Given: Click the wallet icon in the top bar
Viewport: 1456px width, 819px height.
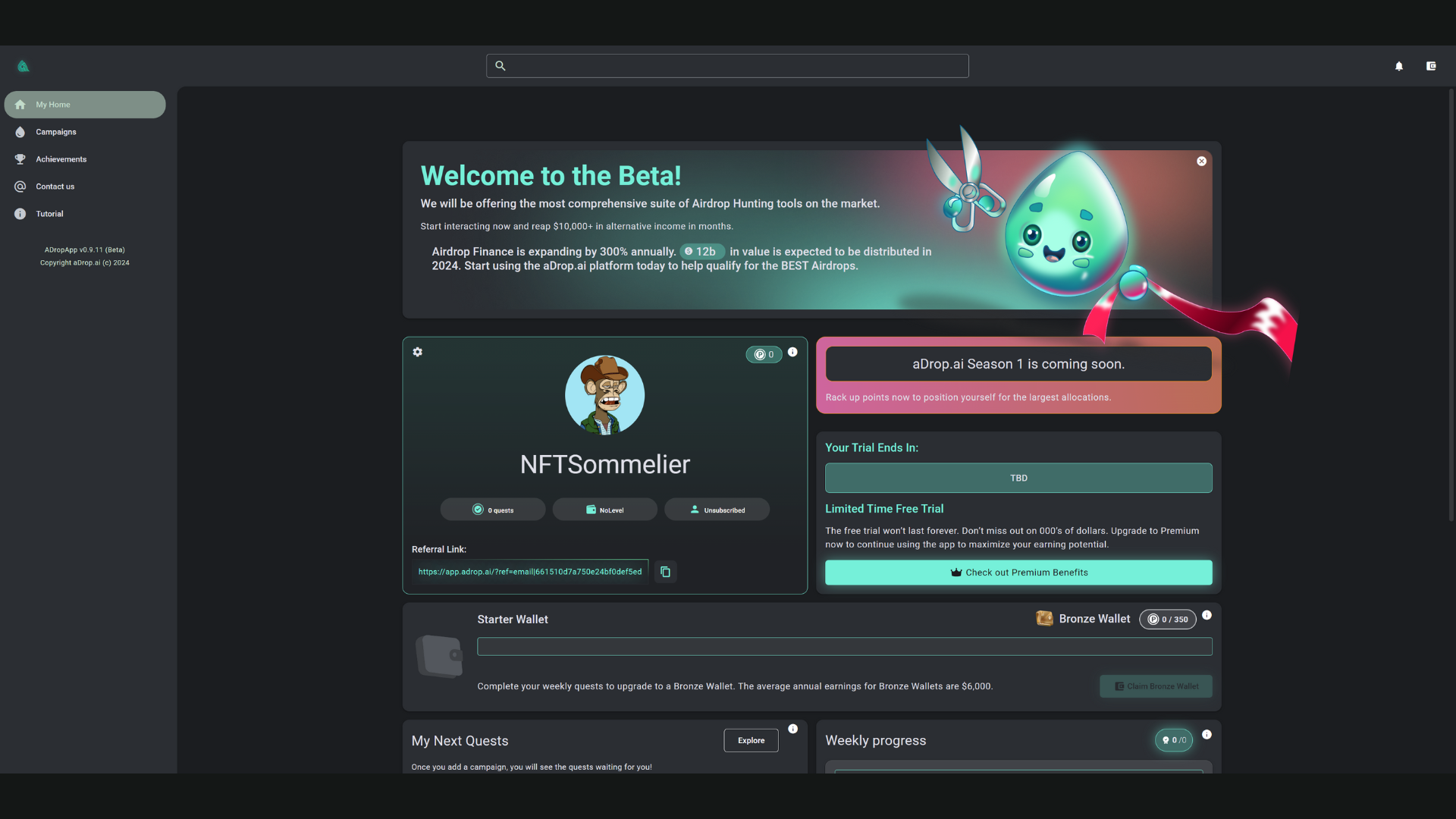Looking at the screenshot, I should 1431,66.
